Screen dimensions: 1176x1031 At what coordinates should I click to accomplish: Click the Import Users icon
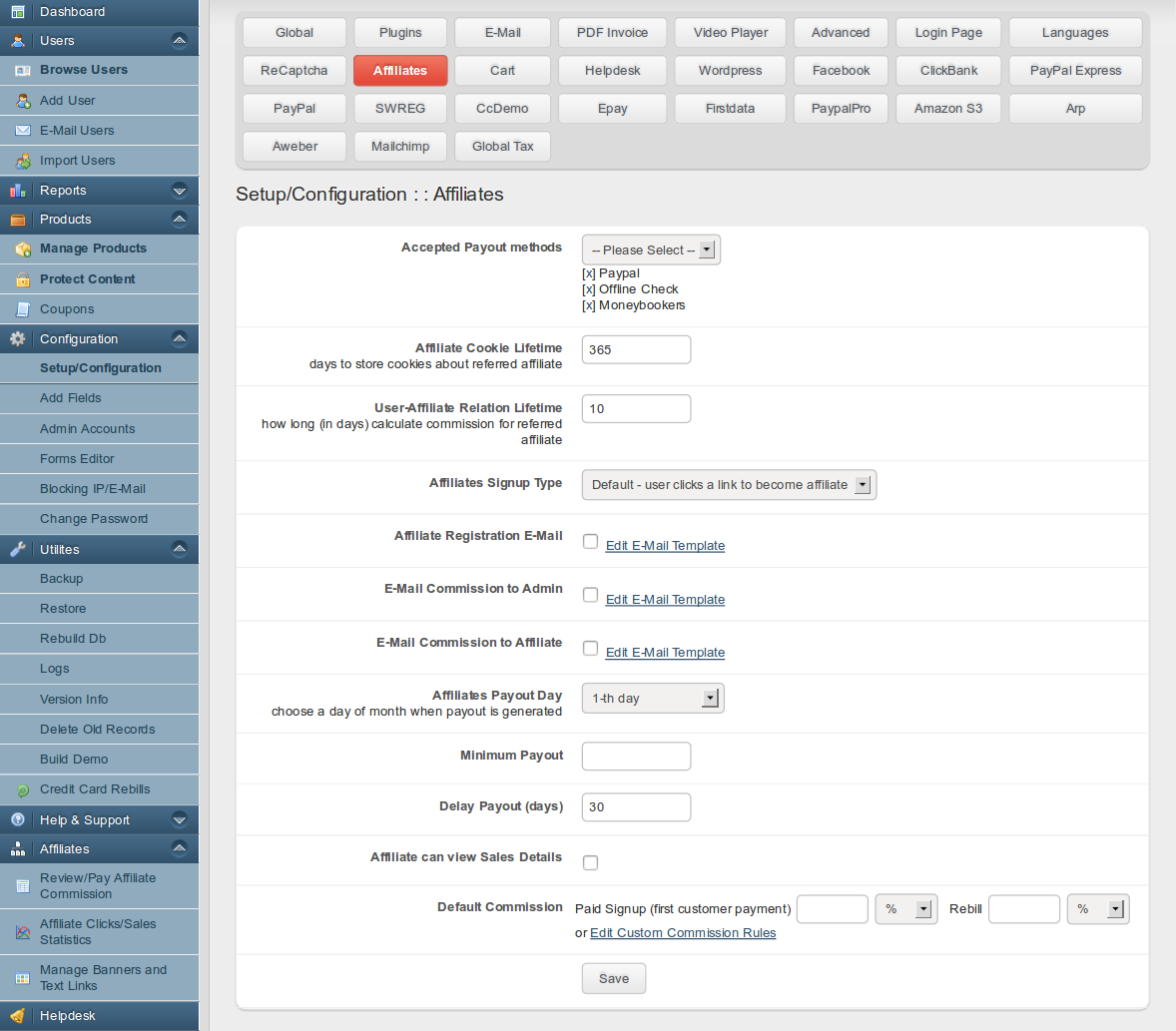tap(23, 161)
